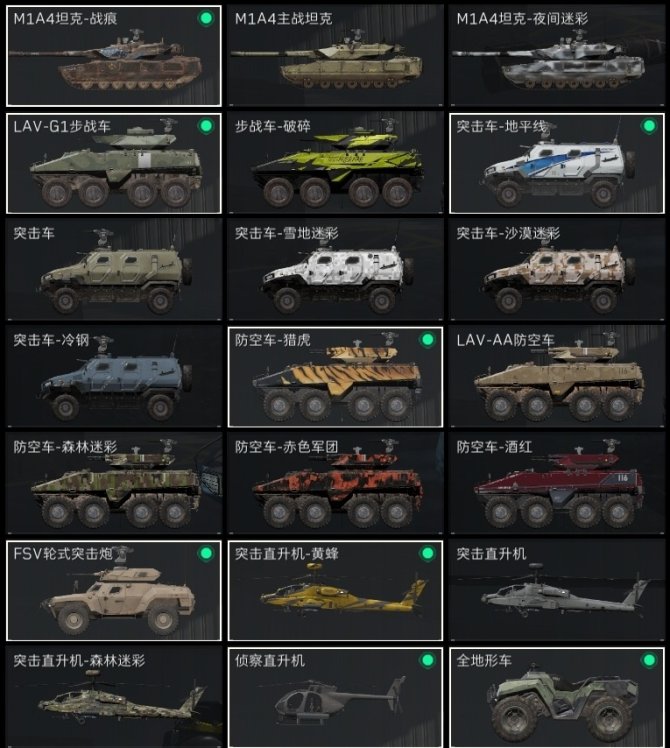Choose the 突击车-雪地迷彩 snow camo
The height and width of the screenshot is (748, 670).
click(x=335, y=270)
